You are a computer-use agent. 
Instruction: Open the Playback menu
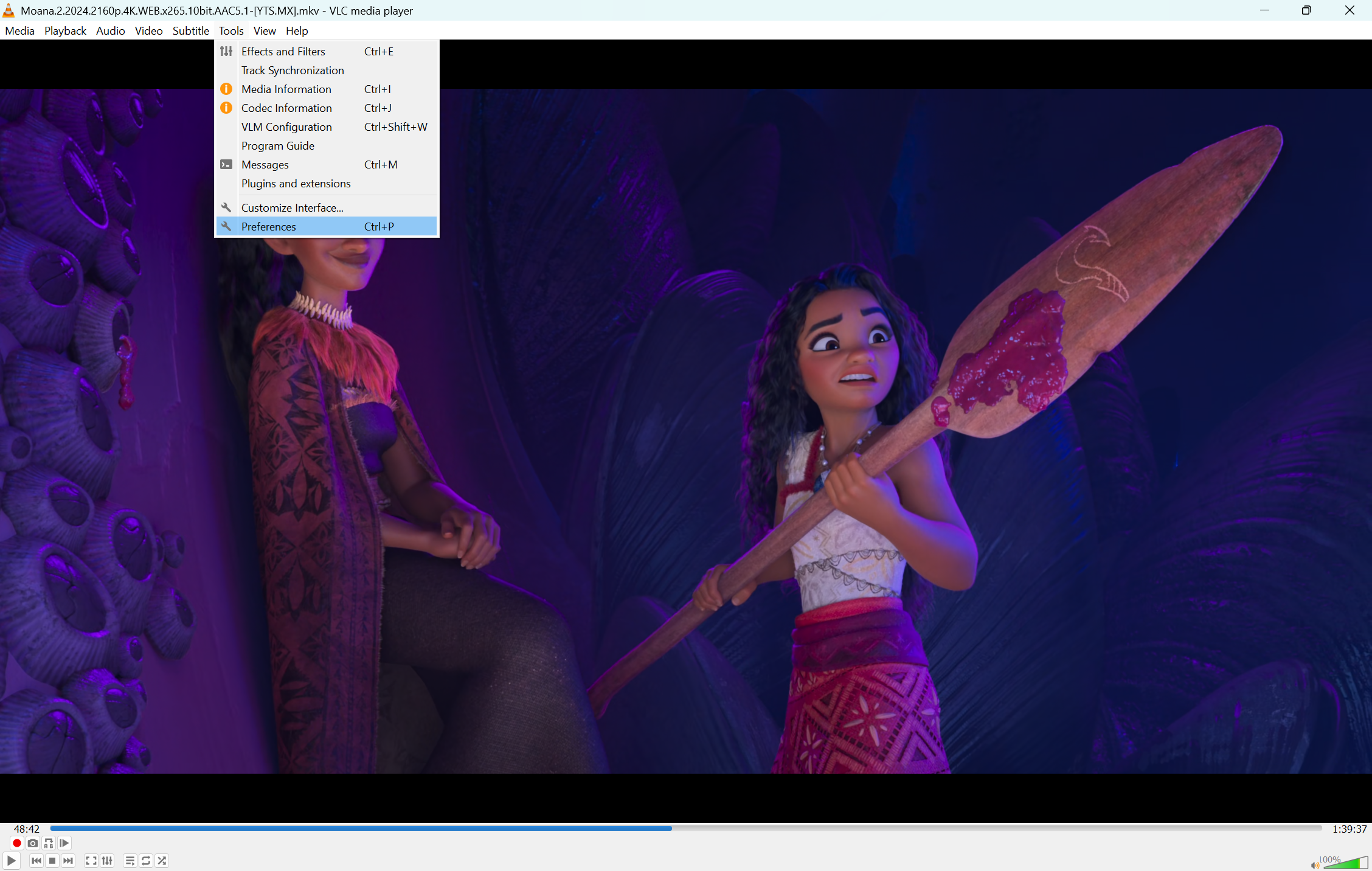tap(65, 31)
